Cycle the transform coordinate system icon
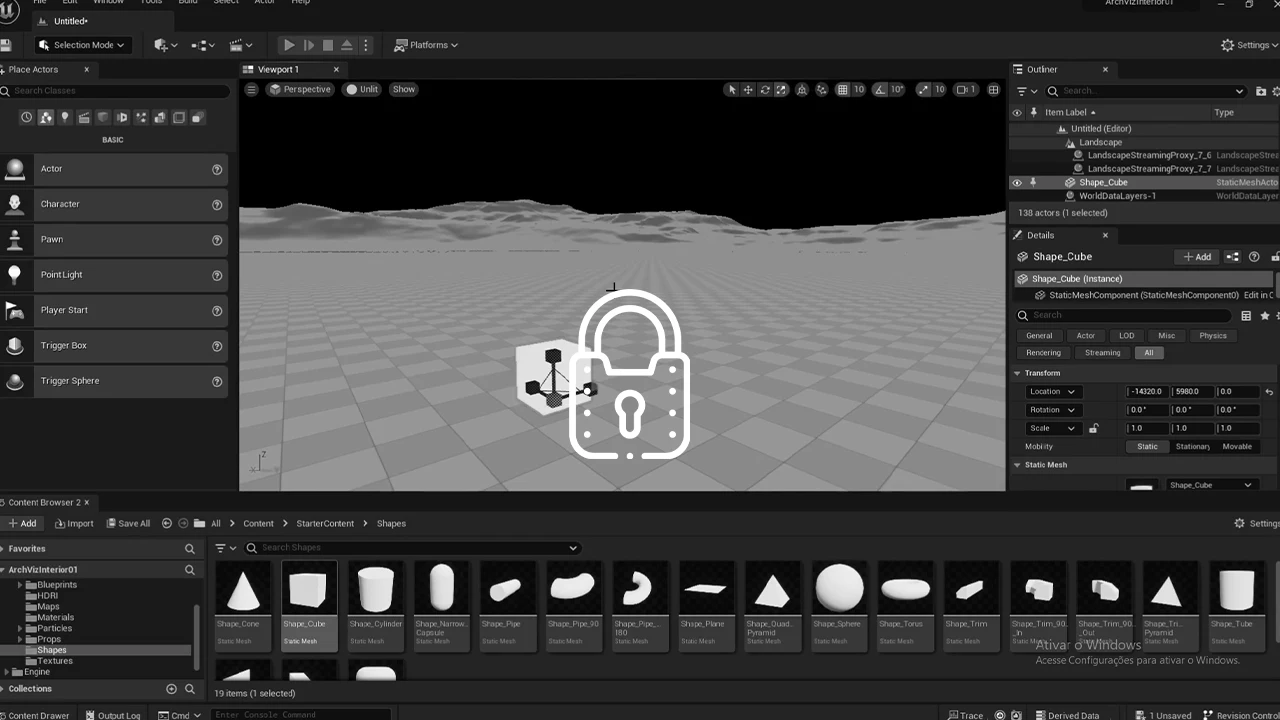This screenshot has height=720, width=1280. tap(802, 90)
